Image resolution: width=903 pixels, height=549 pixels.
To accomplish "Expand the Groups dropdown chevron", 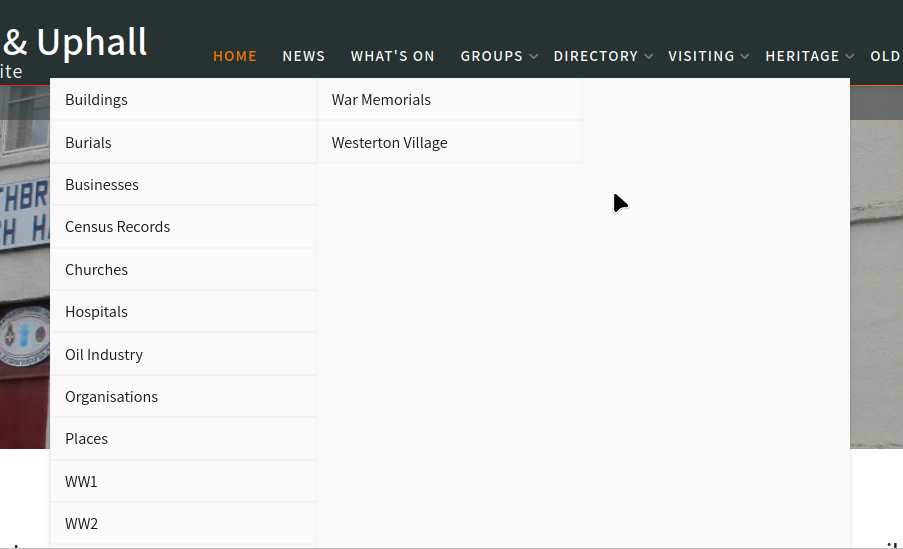I will point(534,57).
